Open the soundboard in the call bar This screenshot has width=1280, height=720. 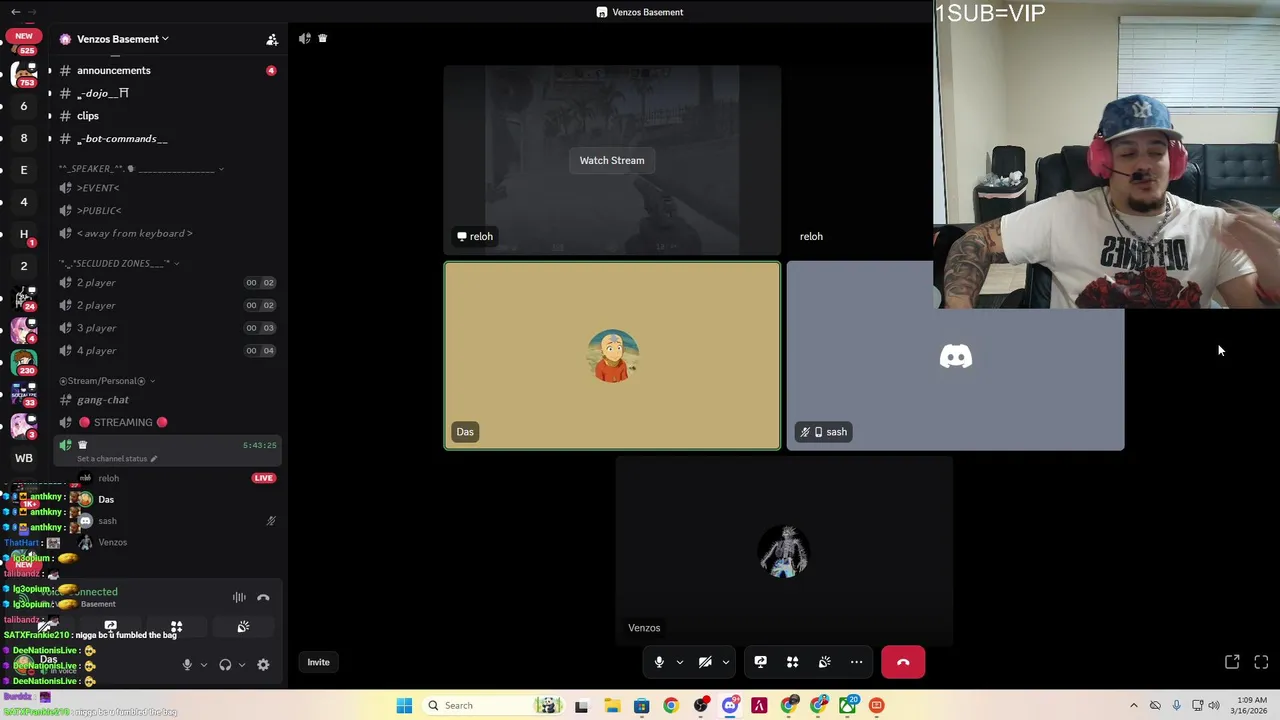pyautogui.click(x=824, y=662)
